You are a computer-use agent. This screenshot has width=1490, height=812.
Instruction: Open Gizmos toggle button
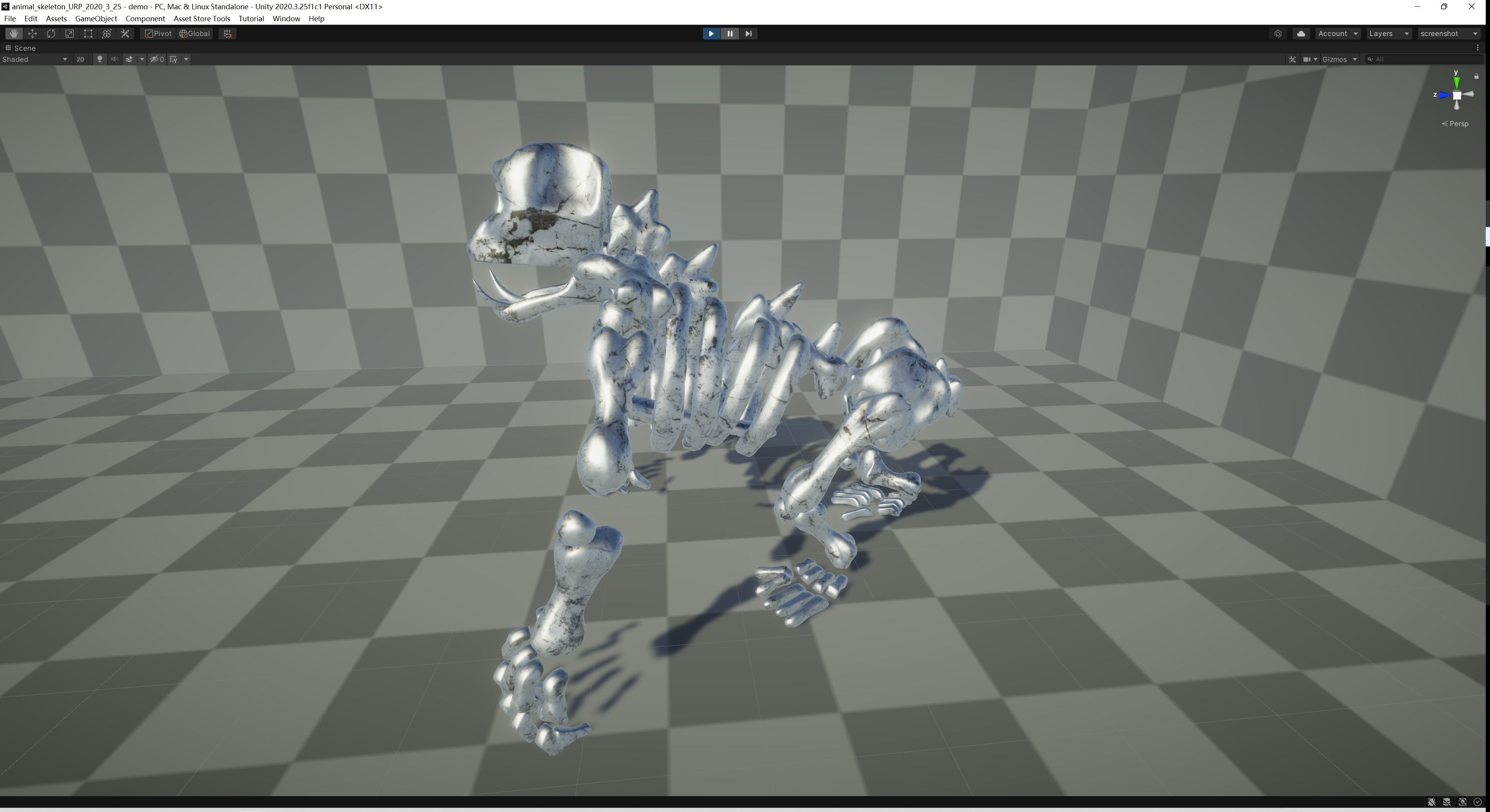1334,59
